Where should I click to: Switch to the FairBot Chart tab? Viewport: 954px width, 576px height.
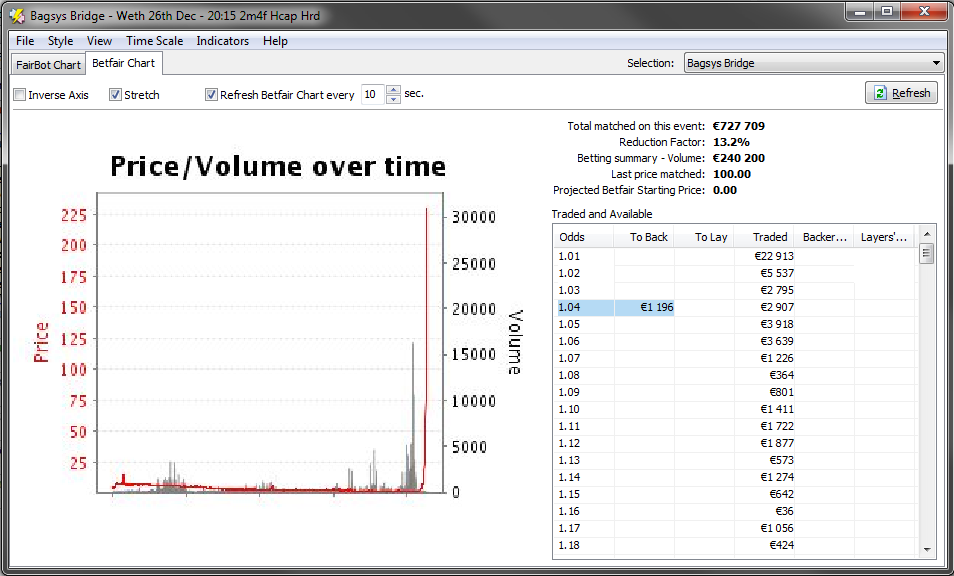pos(48,64)
